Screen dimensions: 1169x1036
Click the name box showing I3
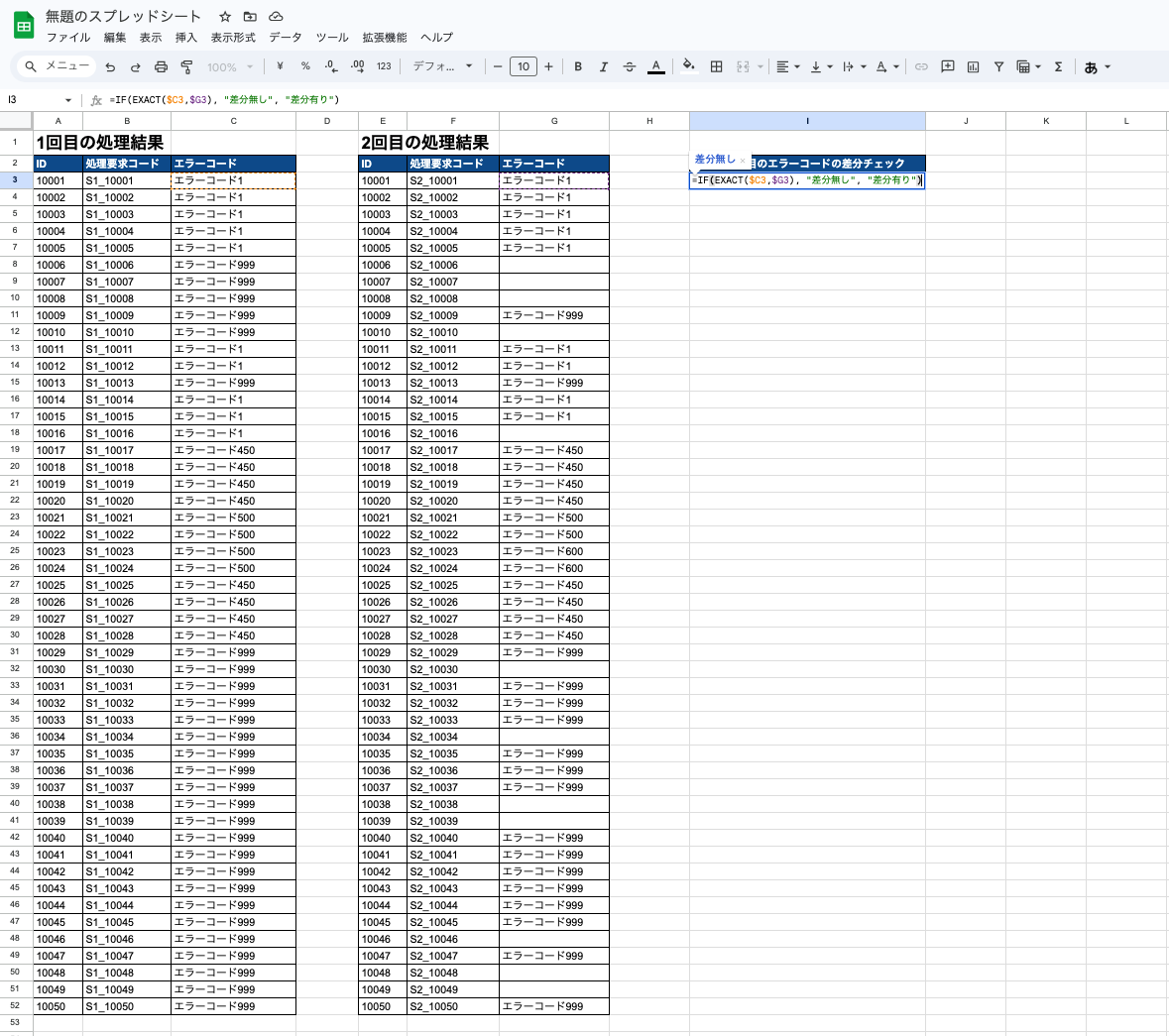click(x=34, y=100)
